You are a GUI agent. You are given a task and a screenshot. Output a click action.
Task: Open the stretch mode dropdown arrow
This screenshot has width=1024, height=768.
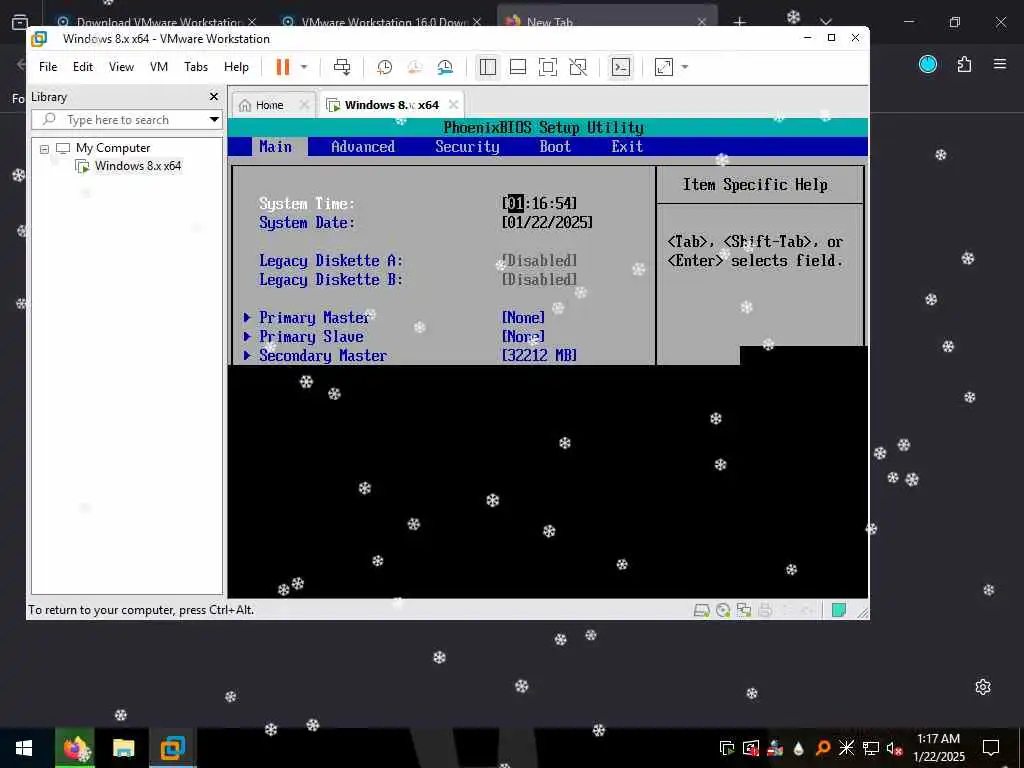[x=684, y=67]
